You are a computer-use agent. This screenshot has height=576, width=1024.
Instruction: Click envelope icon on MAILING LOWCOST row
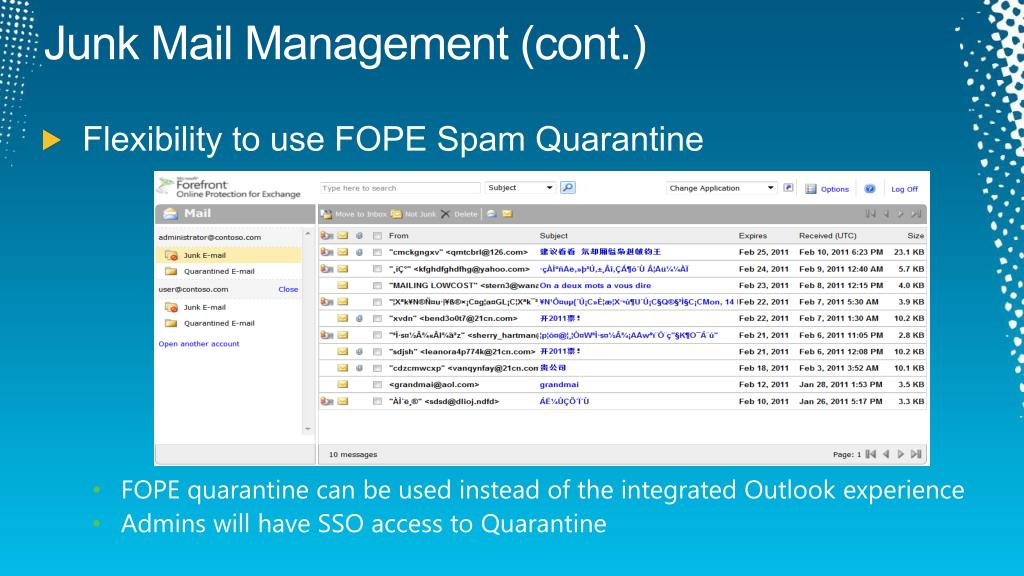tap(342, 285)
